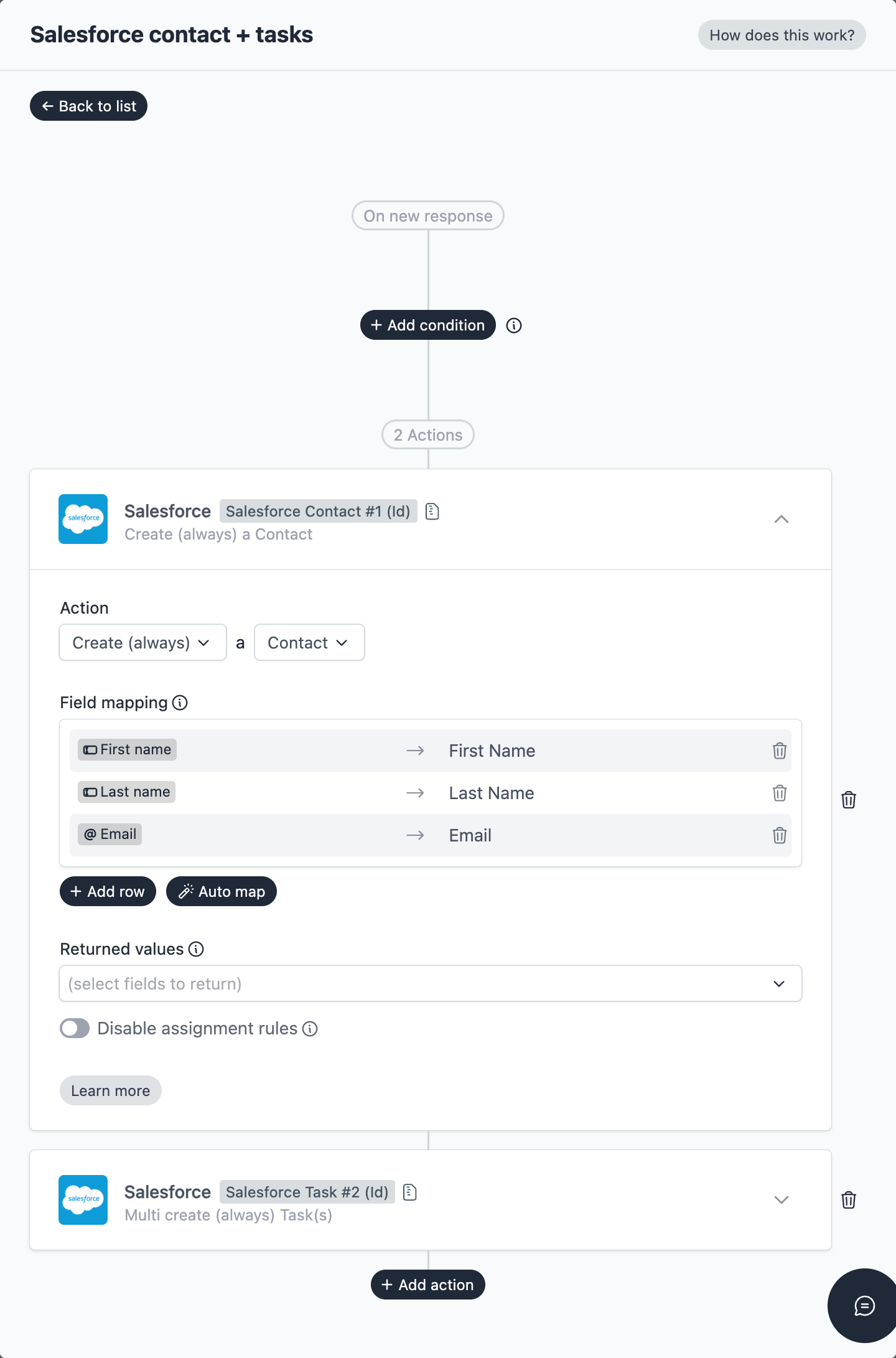Select the Email source field chip

pos(110,834)
